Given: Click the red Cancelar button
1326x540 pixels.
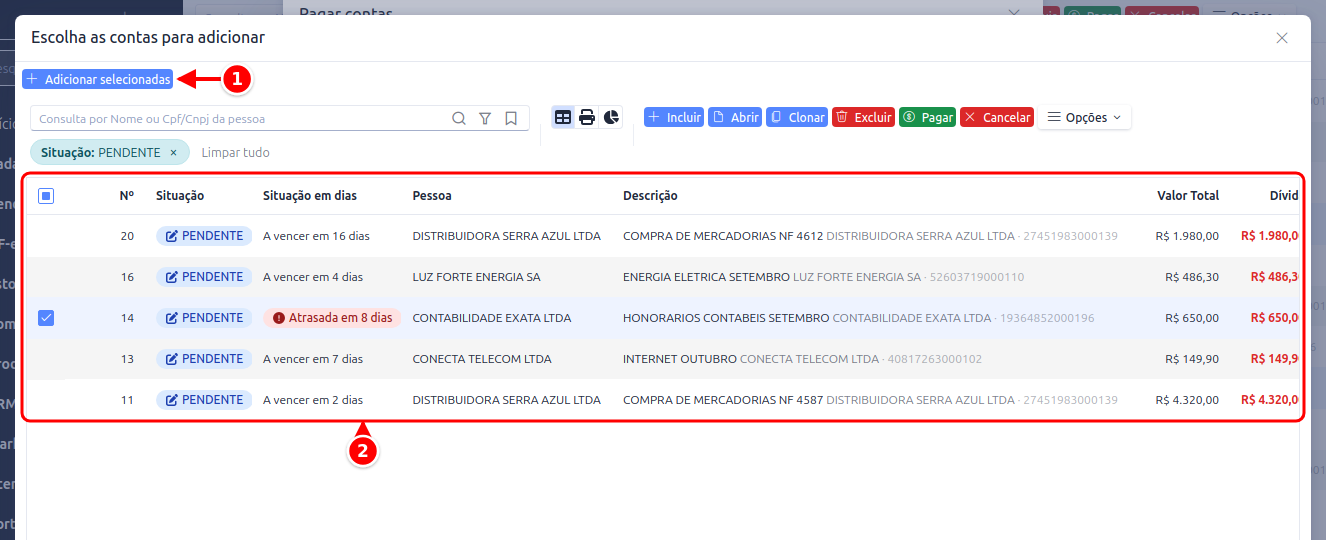Looking at the screenshot, I should pyautogui.click(x=997, y=117).
